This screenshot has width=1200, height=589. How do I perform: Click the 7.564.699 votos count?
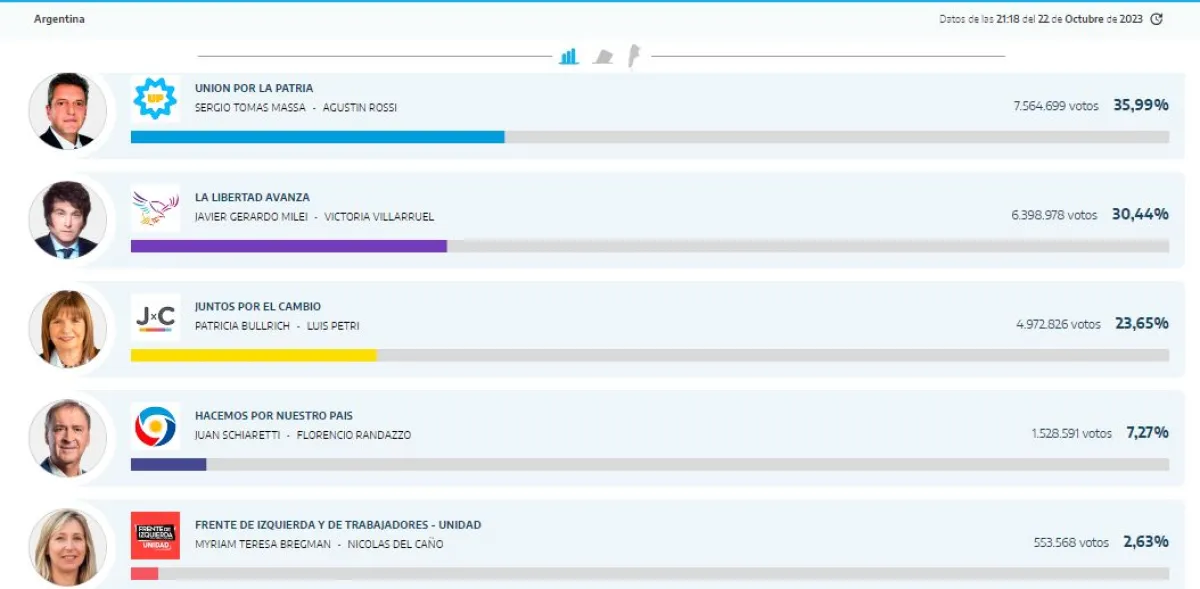coord(1055,105)
